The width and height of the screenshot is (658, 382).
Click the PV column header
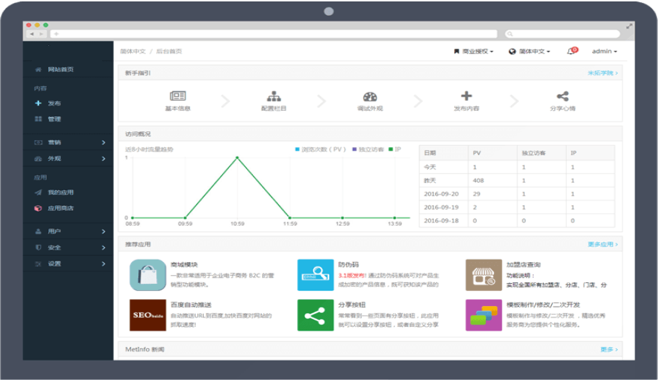477,153
